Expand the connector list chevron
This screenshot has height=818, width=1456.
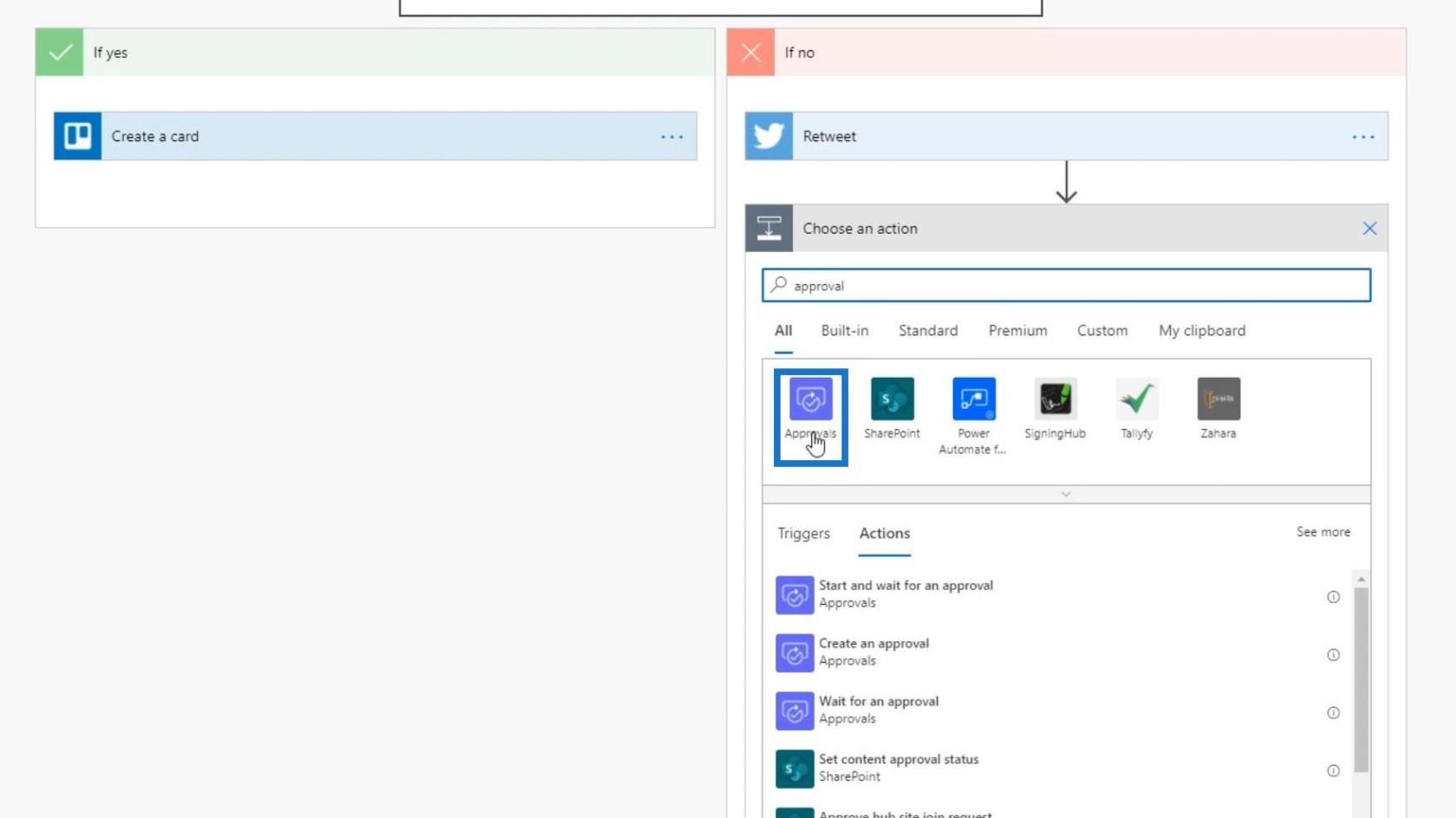[1066, 494]
